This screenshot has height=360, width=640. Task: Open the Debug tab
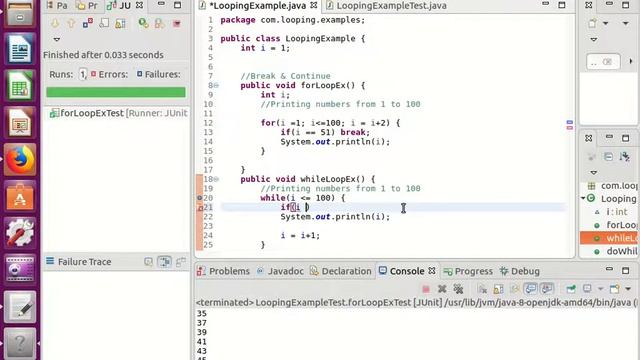point(520,271)
